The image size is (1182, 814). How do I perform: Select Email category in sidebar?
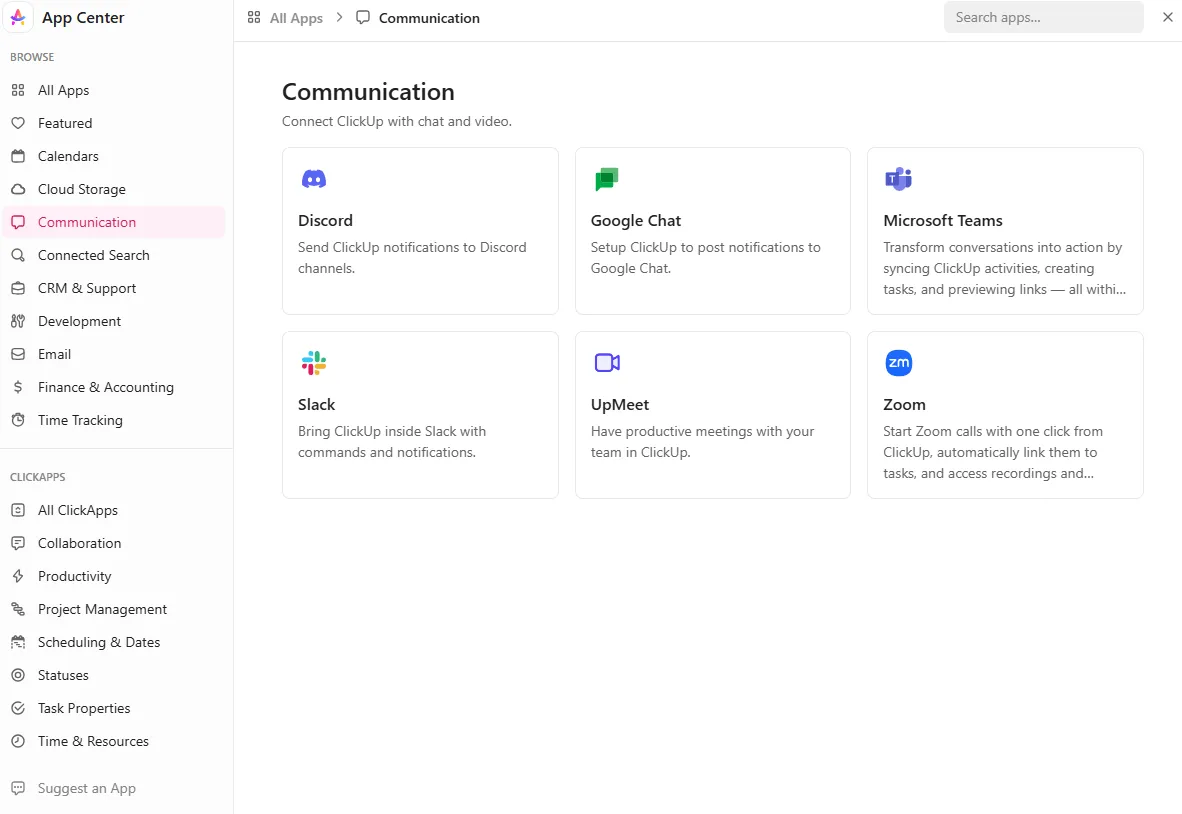[x=114, y=354]
